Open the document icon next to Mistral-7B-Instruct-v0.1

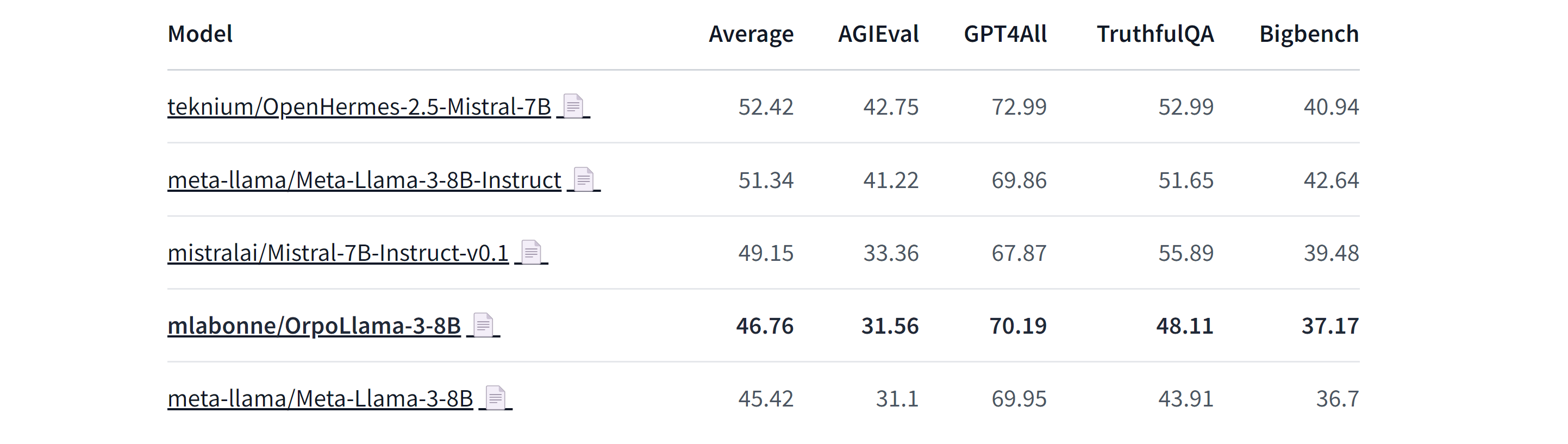click(x=531, y=252)
